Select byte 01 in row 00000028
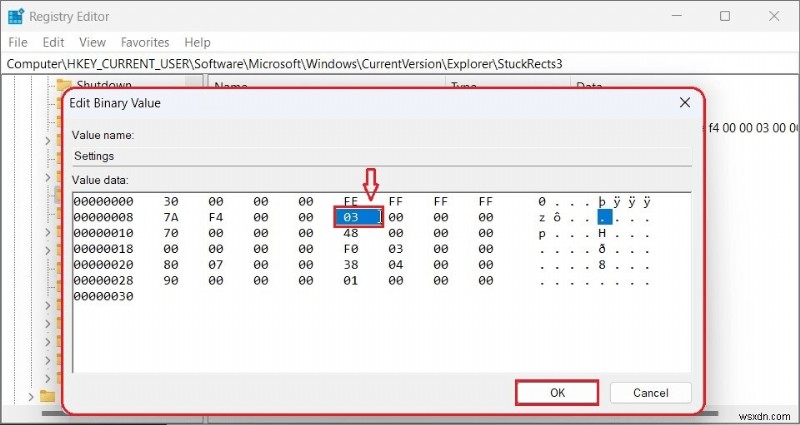The height and width of the screenshot is (425, 800). (351, 281)
